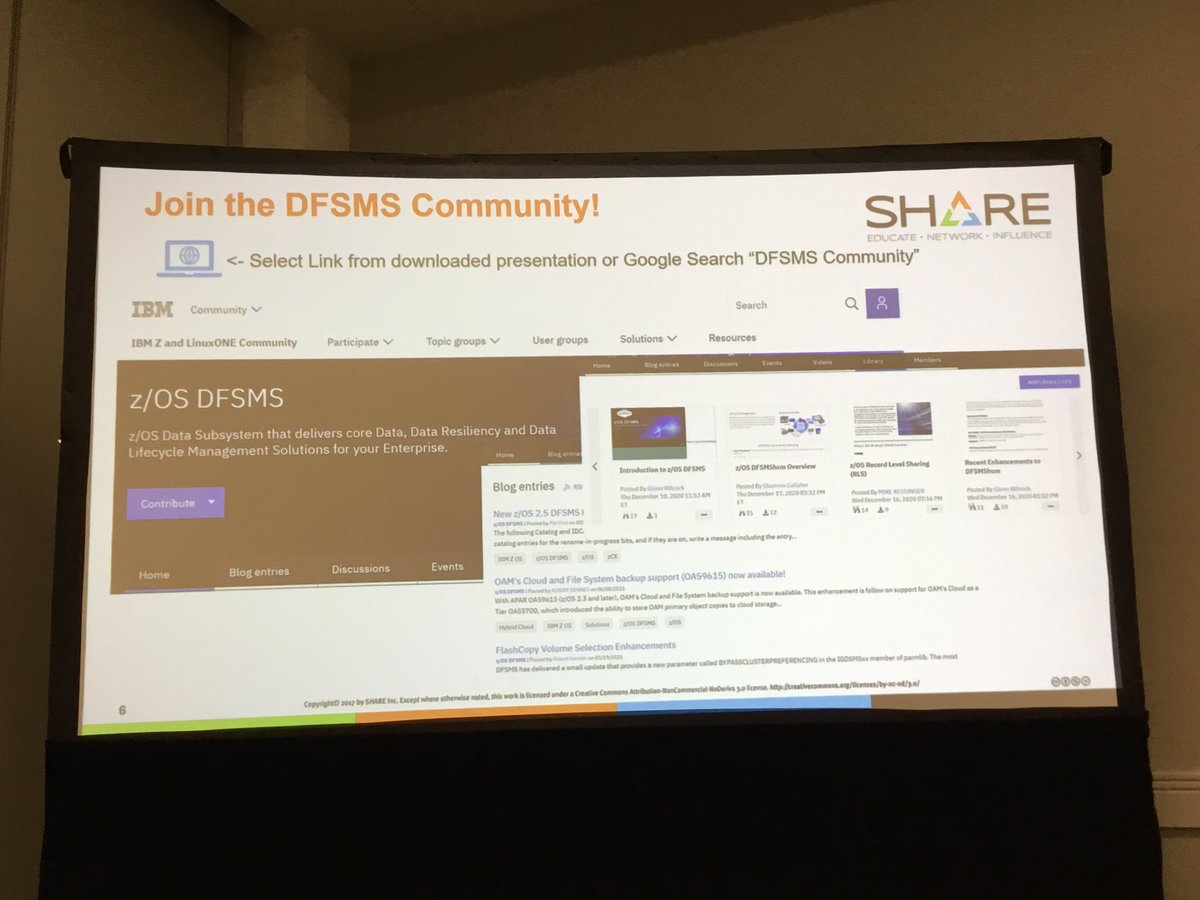The width and height of the screenshot is (1200, 900).
Task: Click the IBM logo
Action: click(152, 309)
